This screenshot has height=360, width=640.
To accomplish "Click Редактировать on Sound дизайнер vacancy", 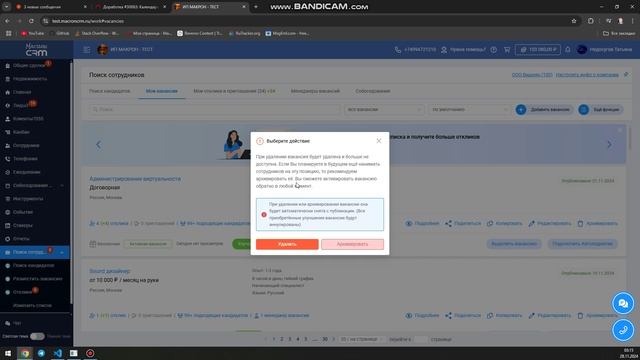I will pyautogui.click(x=550, y=316).
